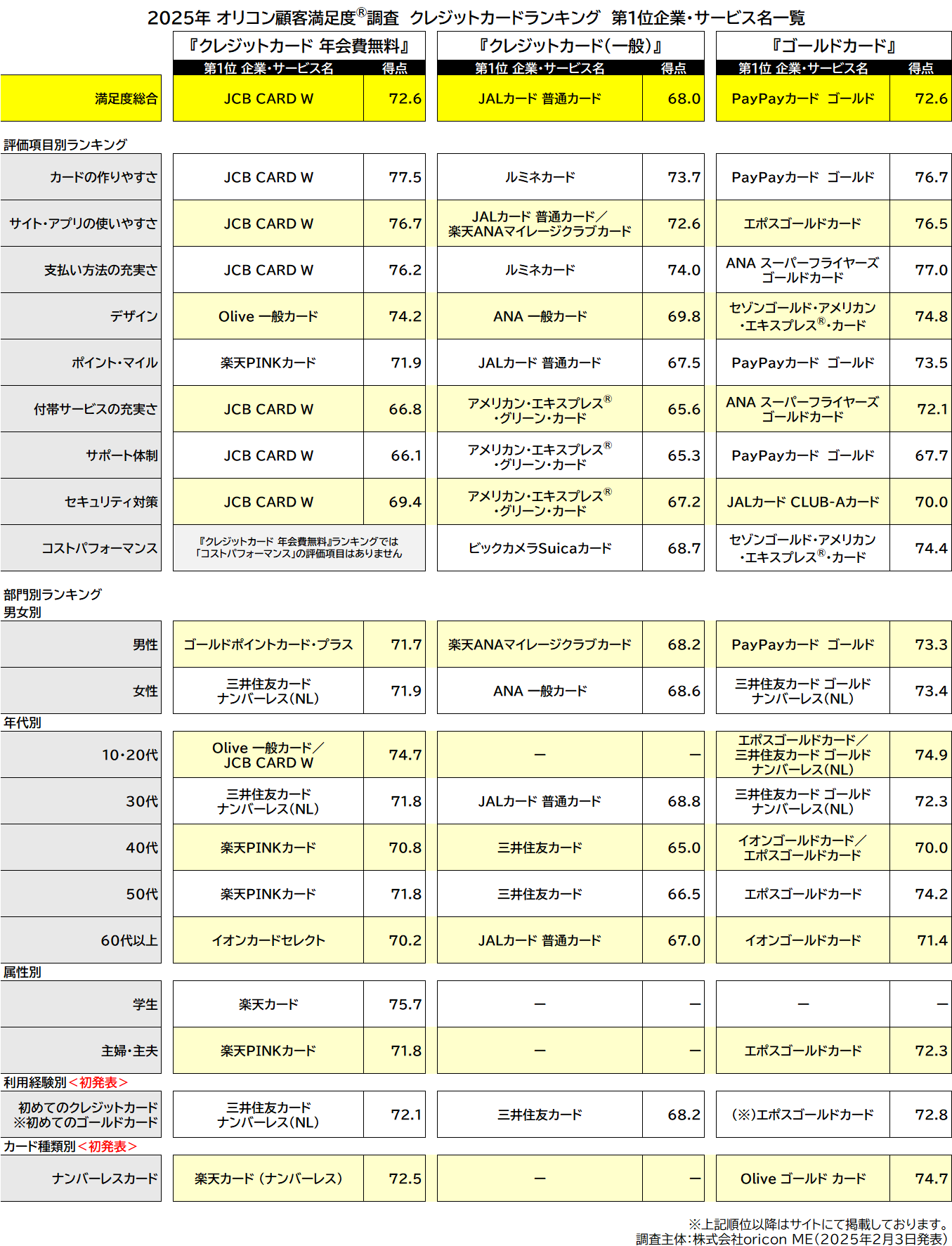The image size is (952, 1246).
Task: Select the Olive ゴールド カード cell
Action: click(803, 1179)
